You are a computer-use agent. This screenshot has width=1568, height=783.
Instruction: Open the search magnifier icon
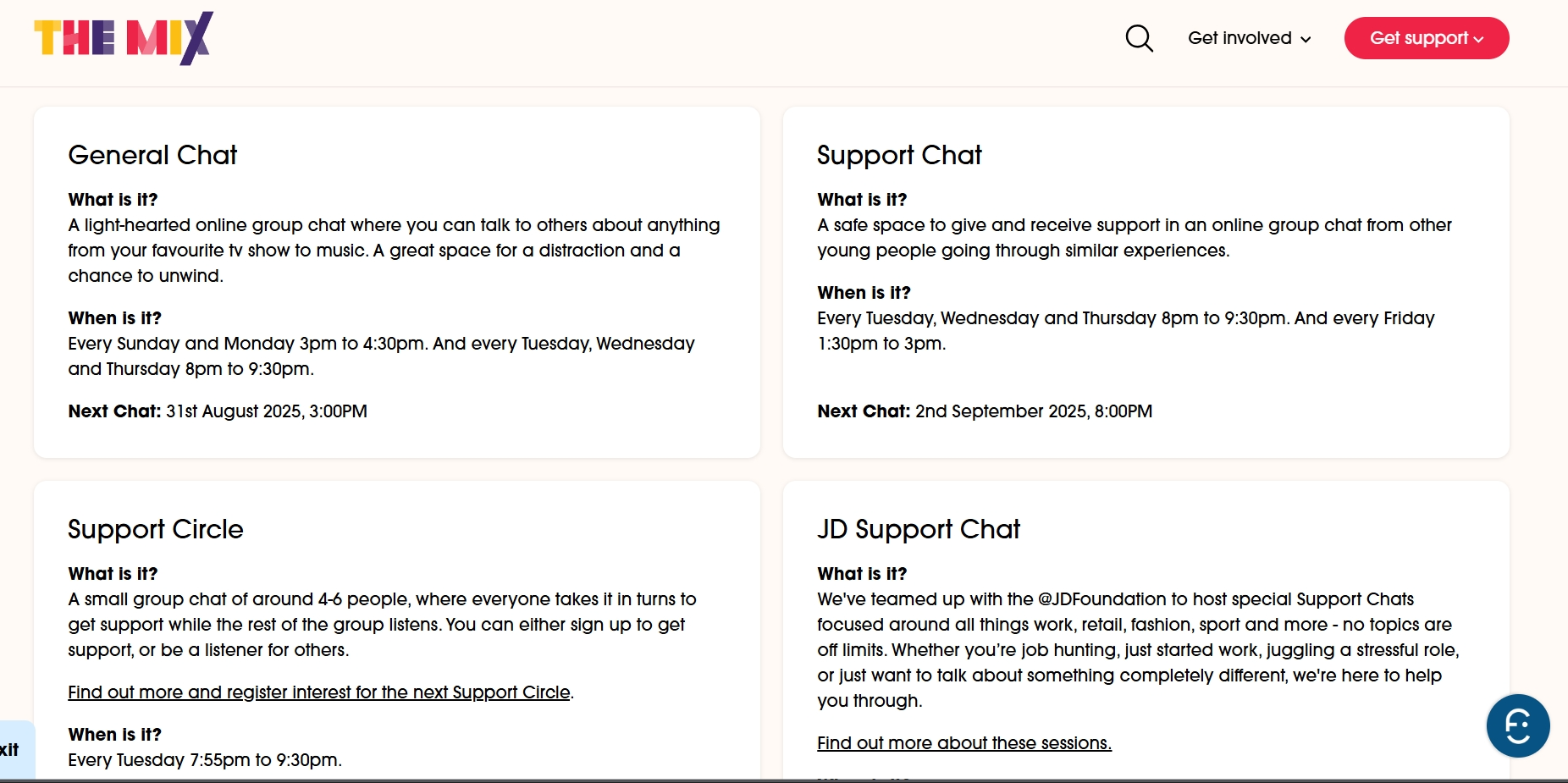click(x=1139, y=38)
